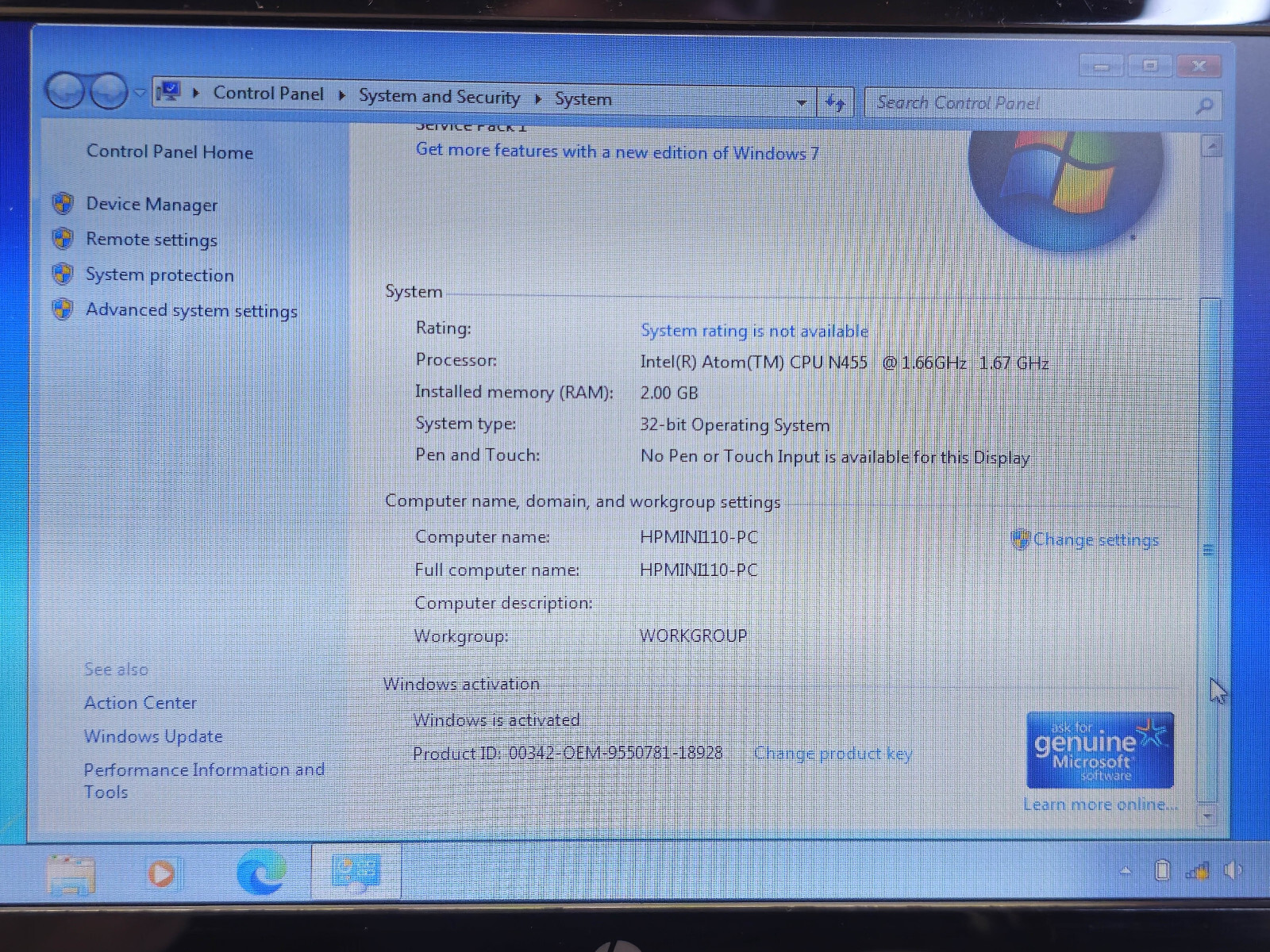This screenshot has height=952, width=1270.
Task: Open recent pages dropdown arrow
Action: [x=140, y=94]
